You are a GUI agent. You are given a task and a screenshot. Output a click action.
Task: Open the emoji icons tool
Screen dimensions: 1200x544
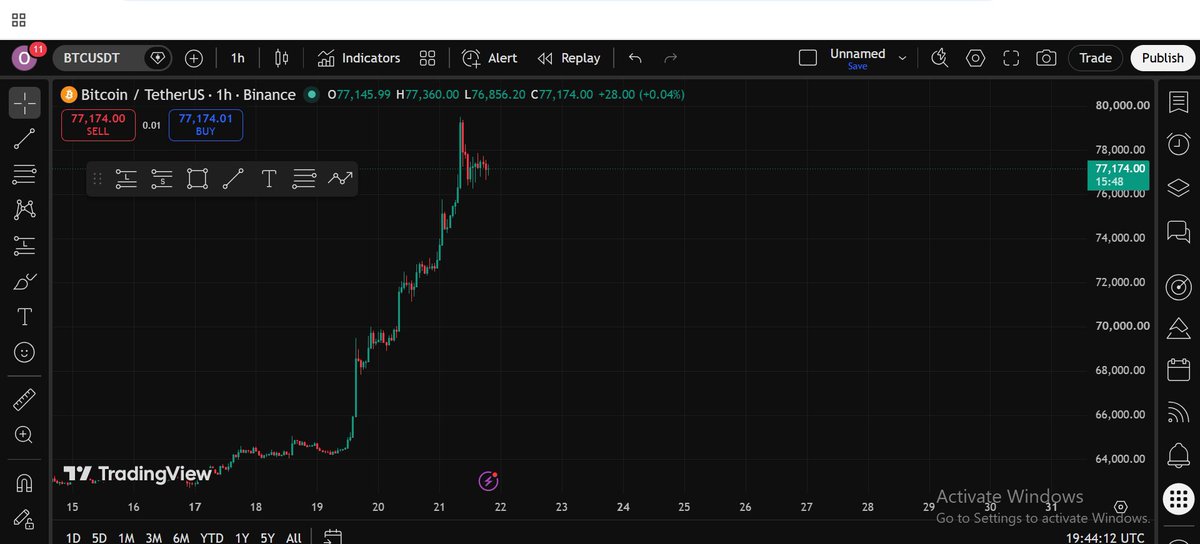(x=25, y=353)
